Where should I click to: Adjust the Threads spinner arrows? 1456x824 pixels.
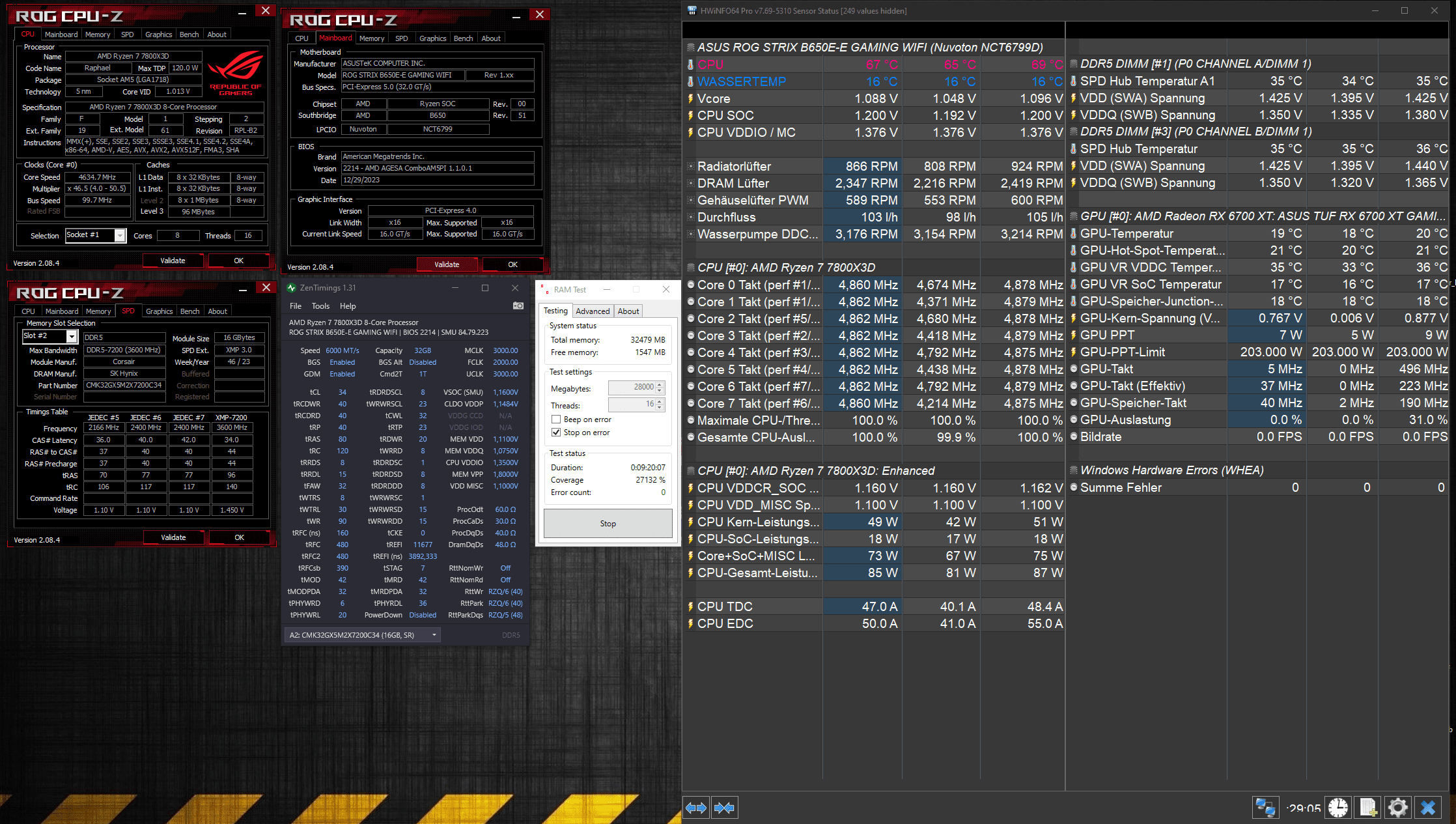(660, 405)
